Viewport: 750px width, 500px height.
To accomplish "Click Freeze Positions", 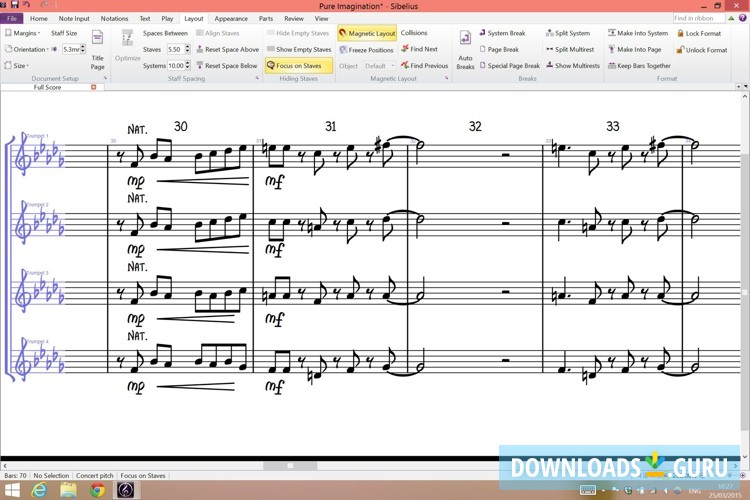I will pos(366,50).
